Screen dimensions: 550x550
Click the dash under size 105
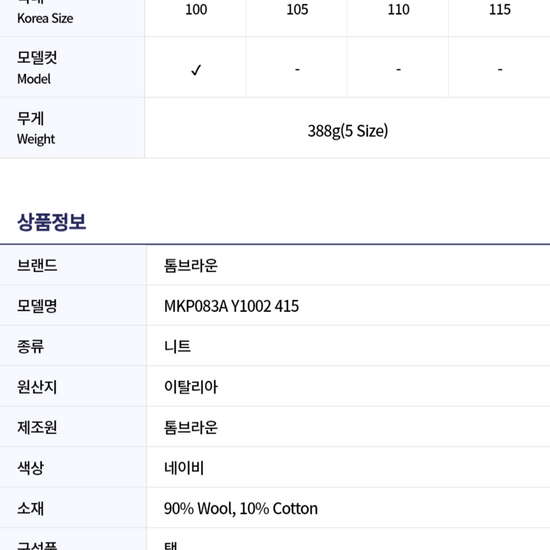coord(297,69)
